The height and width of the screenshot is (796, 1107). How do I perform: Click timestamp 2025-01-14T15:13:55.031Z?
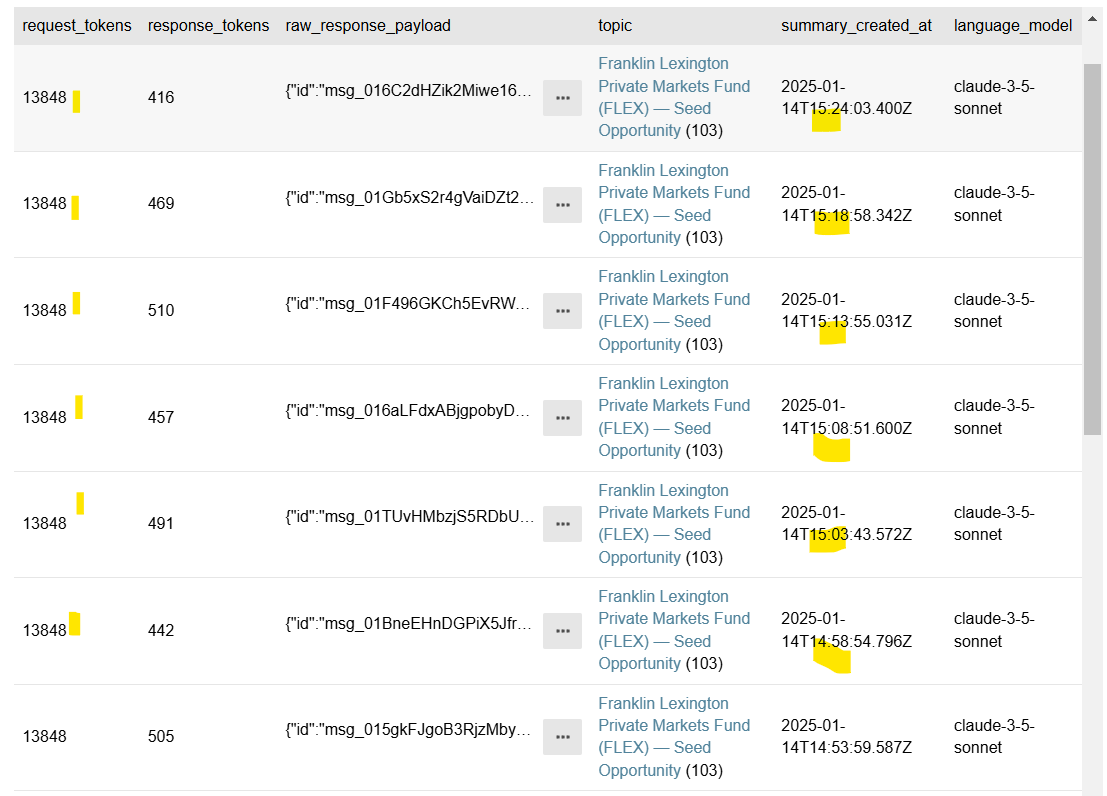(846, 311)
